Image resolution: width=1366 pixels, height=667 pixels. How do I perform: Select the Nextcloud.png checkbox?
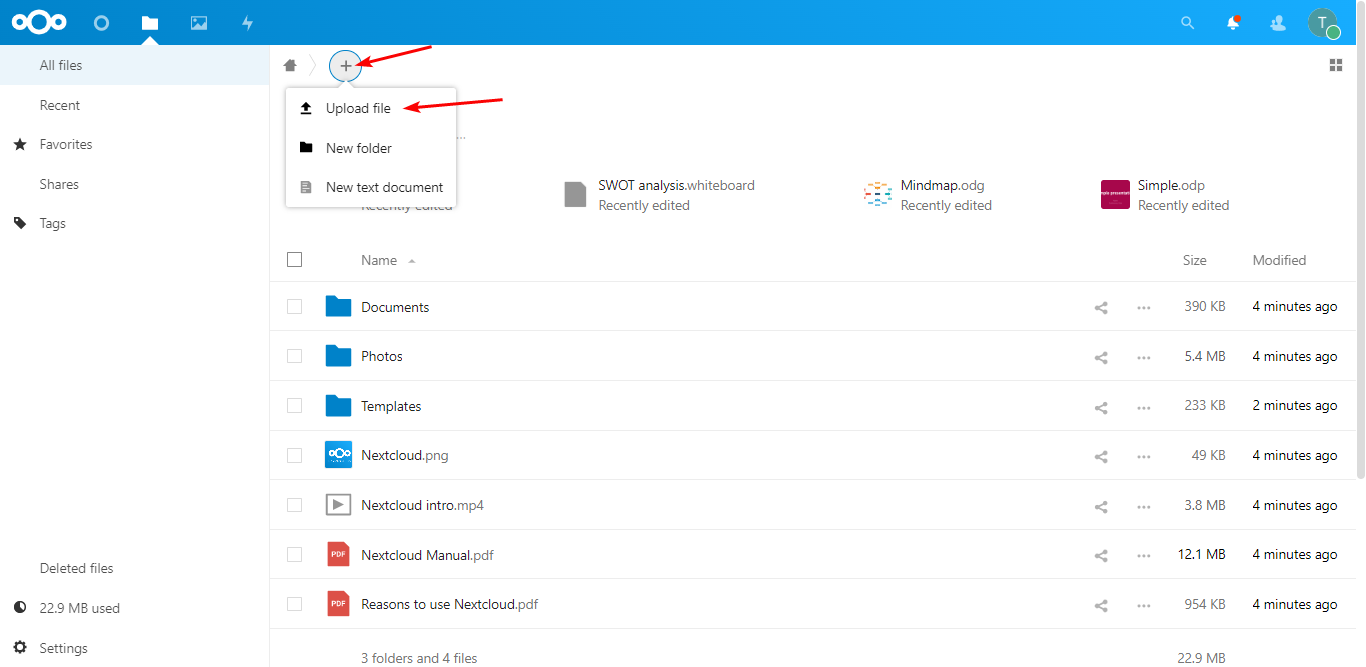click(x=294, y=455)
